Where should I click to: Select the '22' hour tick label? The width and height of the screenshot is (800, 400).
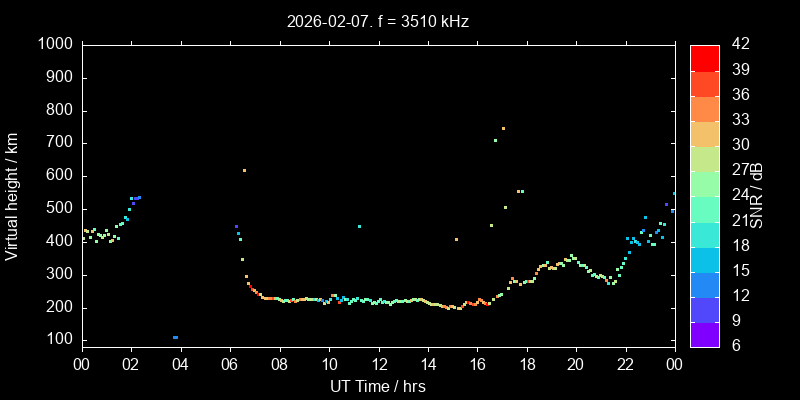tap(626, 364)
